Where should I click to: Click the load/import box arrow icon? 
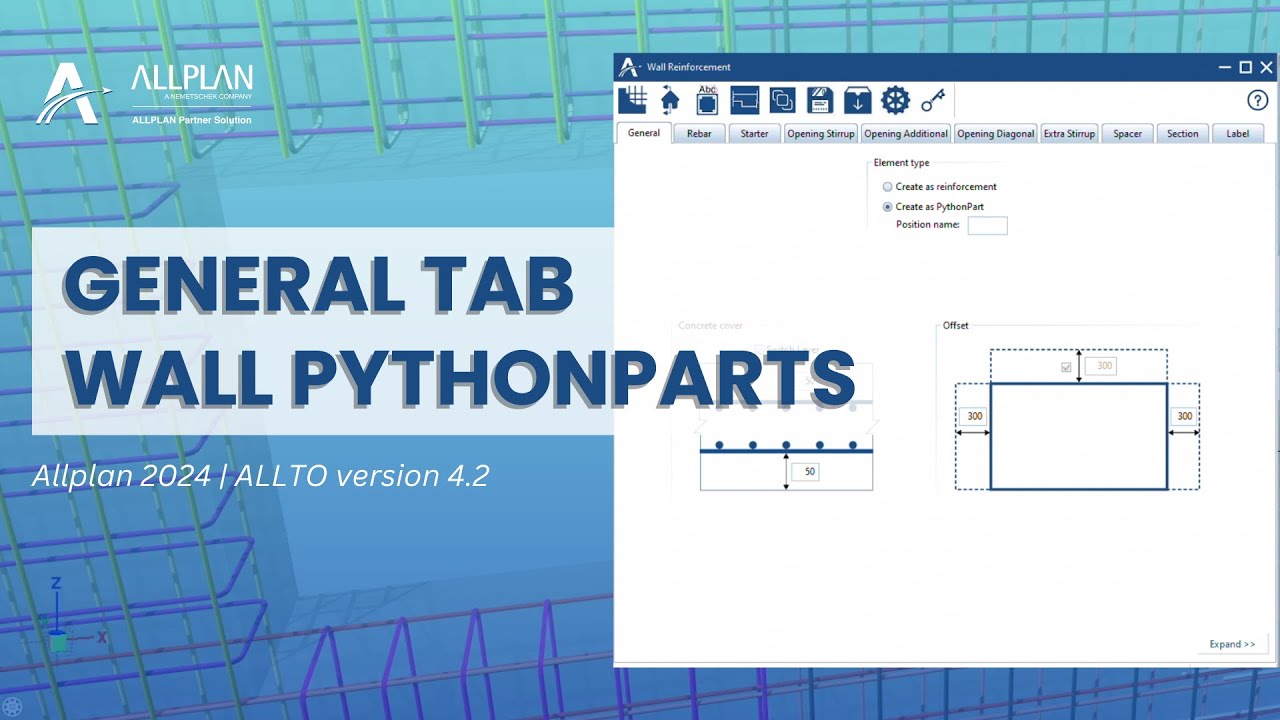click(857, 100)
